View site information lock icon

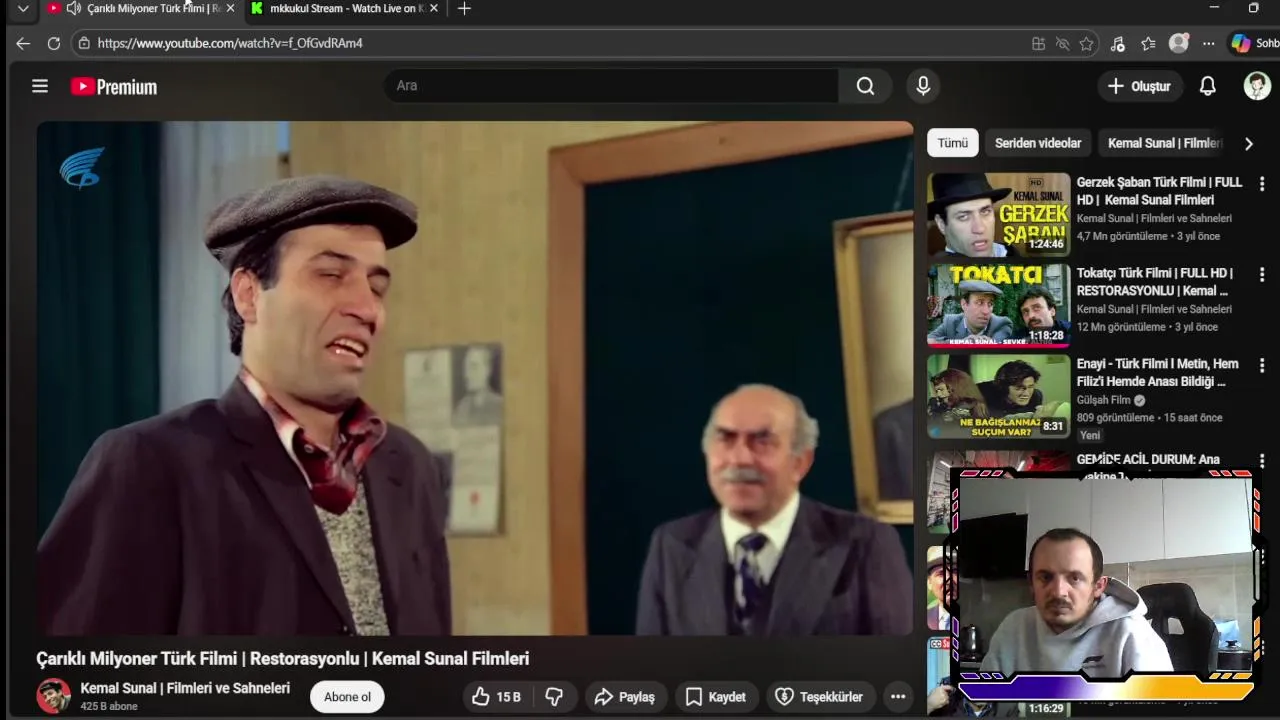coord(84,43)
